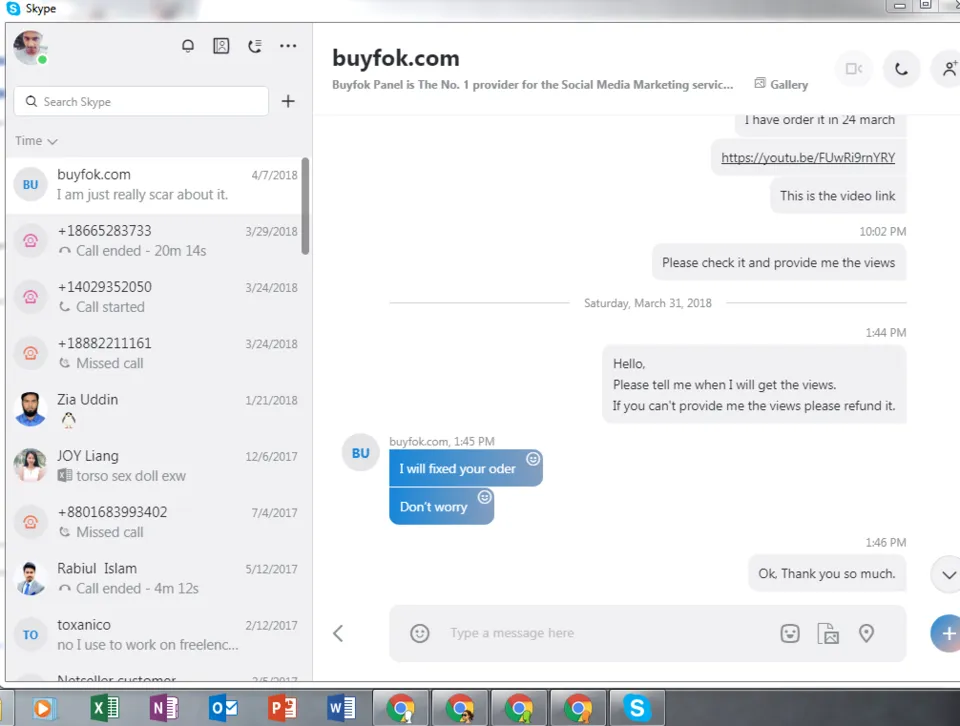The width and height of the screenshot is (960, 726).
Task: Click the BU sender avatar in chat
Action: [360, 453]
